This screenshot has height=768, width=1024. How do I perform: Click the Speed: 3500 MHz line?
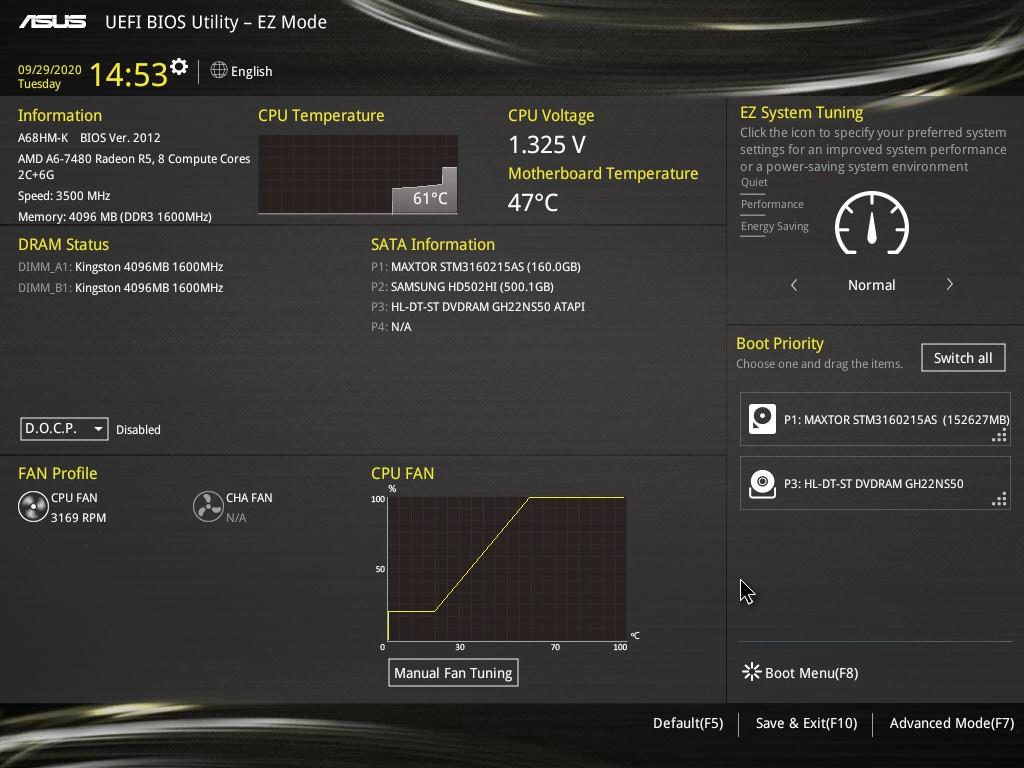pos(64,196)
